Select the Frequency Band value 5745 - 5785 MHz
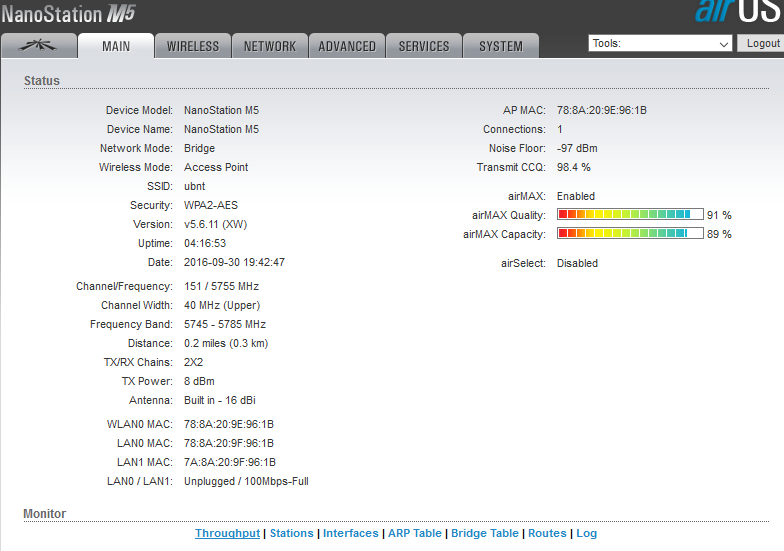The image size is (784, 551). click(225, 324)
